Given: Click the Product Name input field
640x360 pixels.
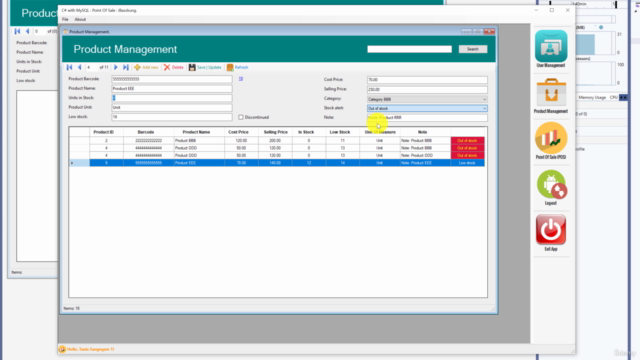Looking at the screenshot, I should tap(172, 88).
